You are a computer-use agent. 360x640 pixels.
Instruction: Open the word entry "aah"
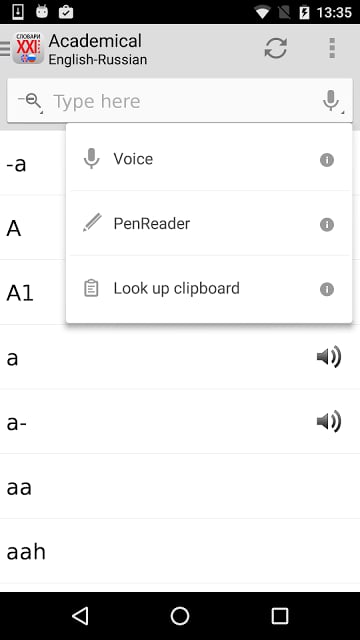(180, 551)
